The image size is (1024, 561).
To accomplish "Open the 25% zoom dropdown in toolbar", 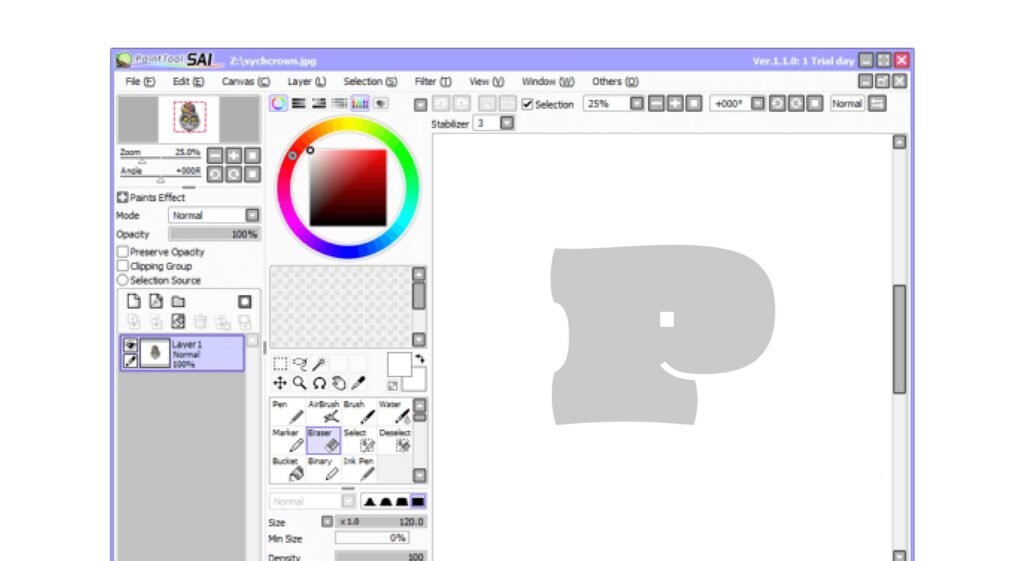I will tap(637, 104).
